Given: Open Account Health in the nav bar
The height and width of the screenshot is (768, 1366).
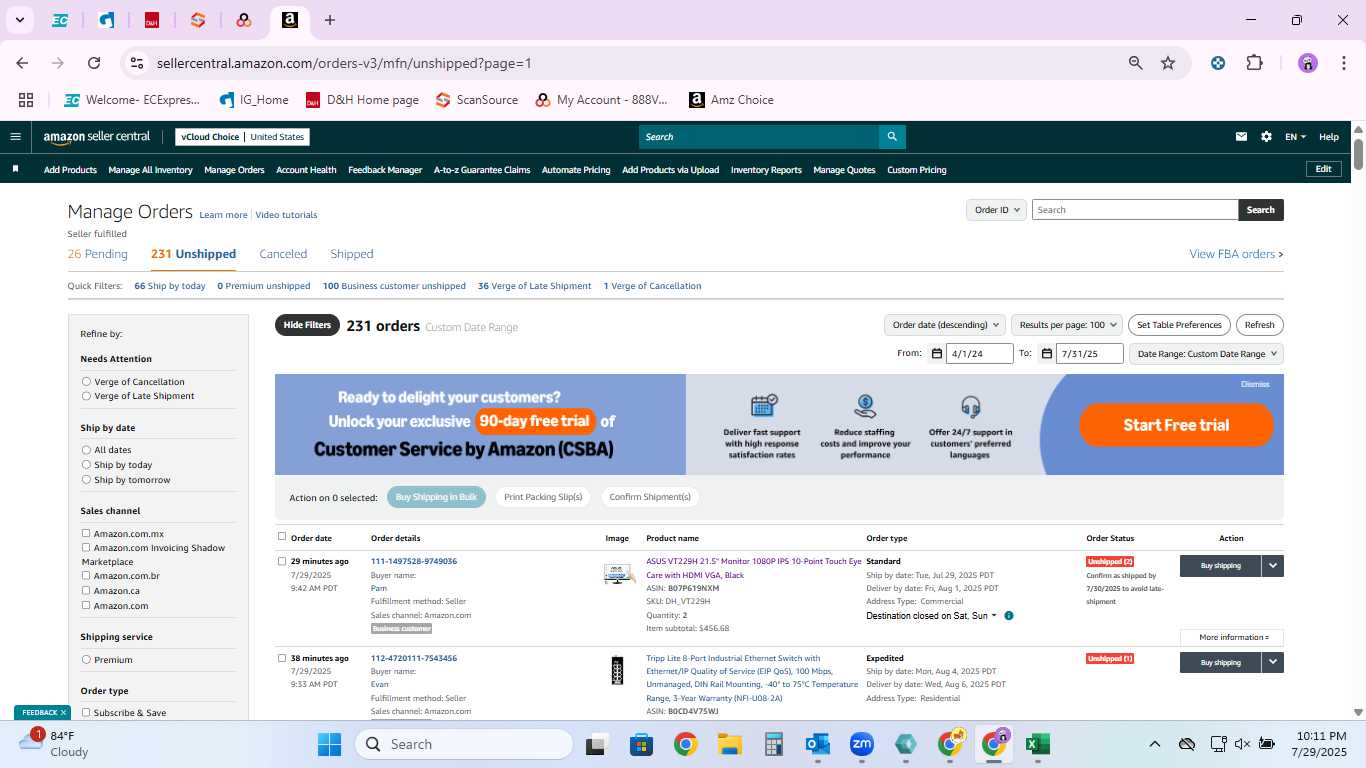Looking at the screenshot, I should [306, 170].
